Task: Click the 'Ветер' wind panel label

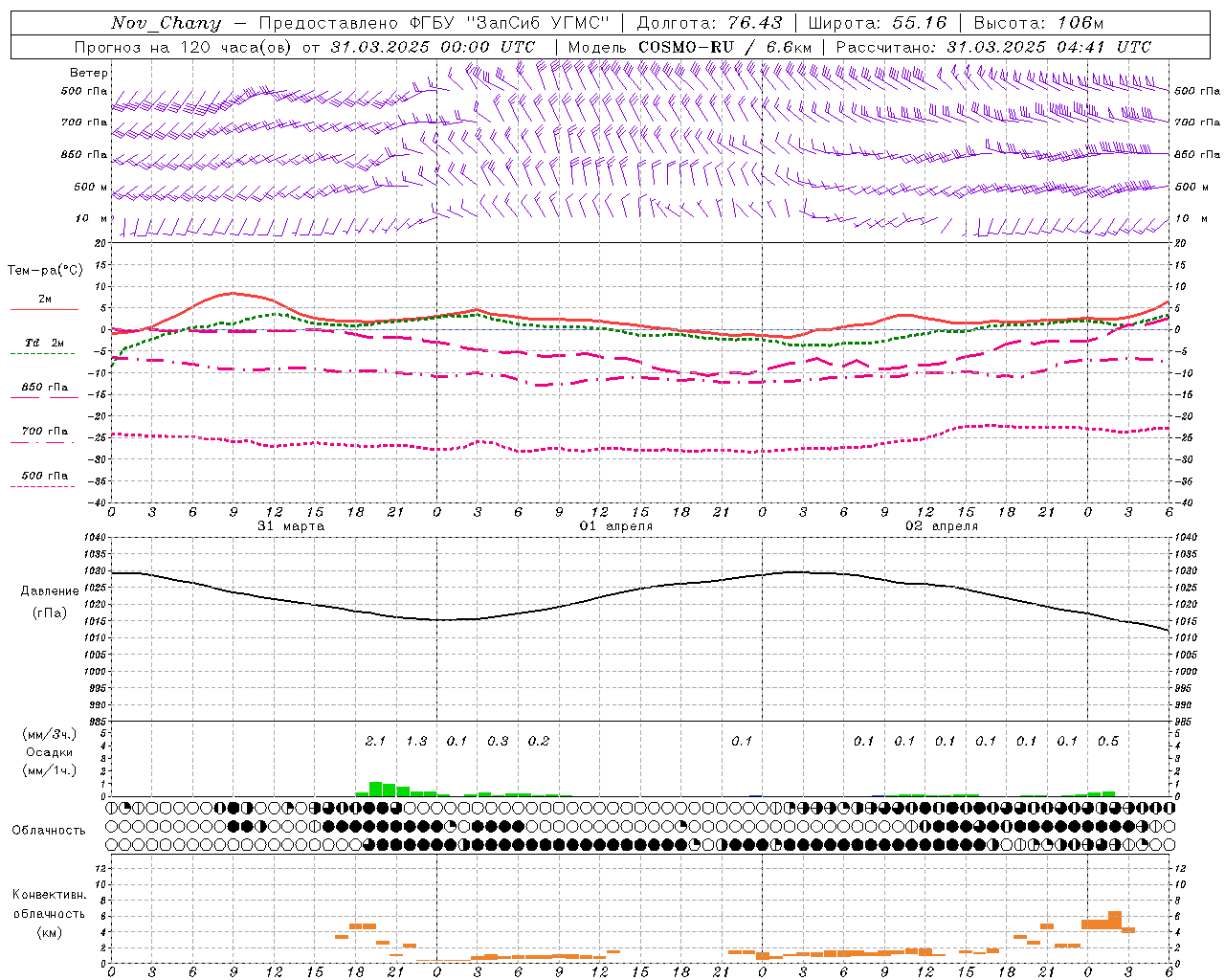Action: (x=89, y=73)
